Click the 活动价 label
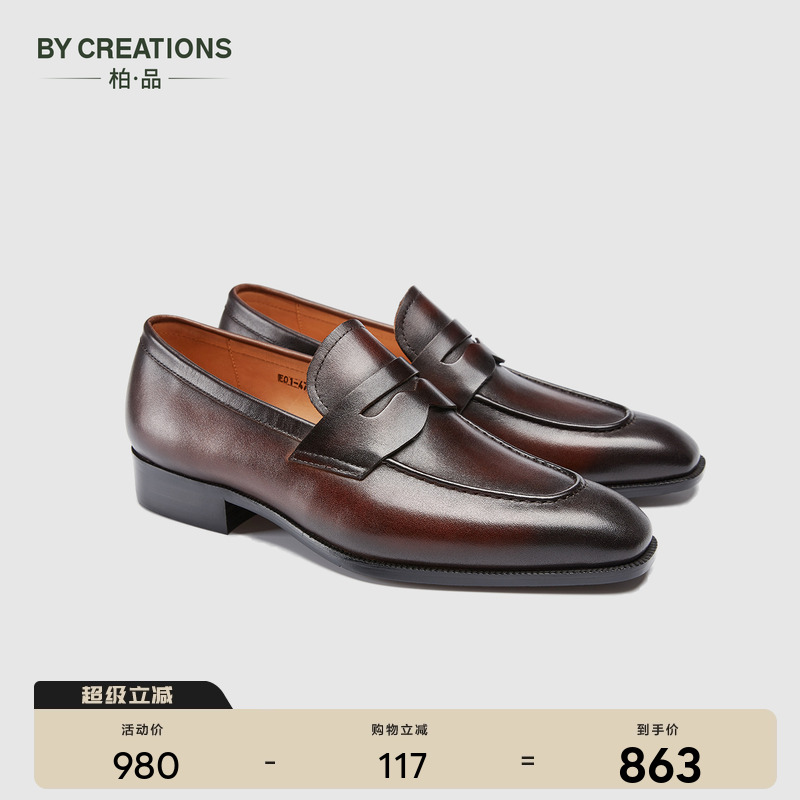This screenshot has width=800, height=800. [142, 730]
